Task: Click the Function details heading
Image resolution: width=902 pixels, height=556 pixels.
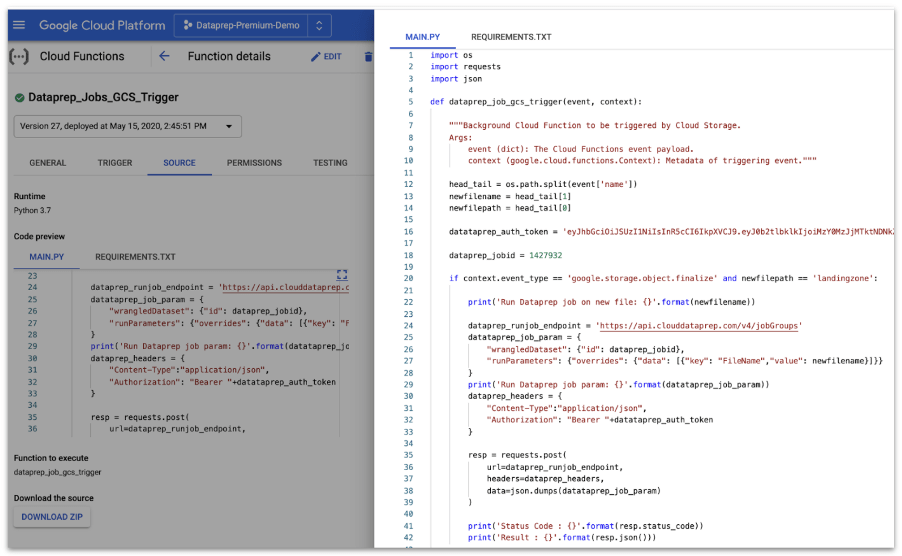Action: [229, 56]
